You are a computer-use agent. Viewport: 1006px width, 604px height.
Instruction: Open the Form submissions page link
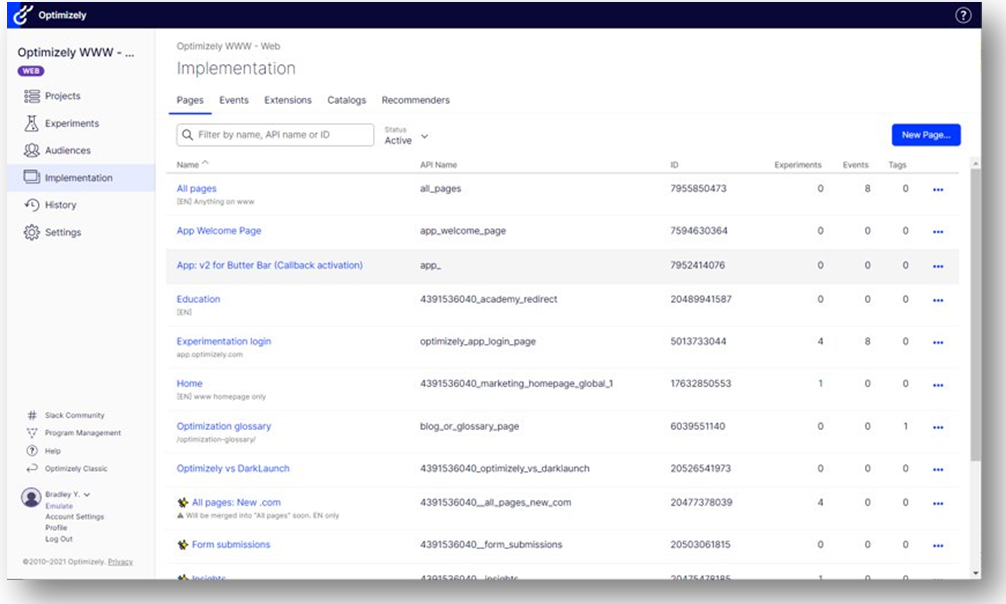tap(231, 545)
